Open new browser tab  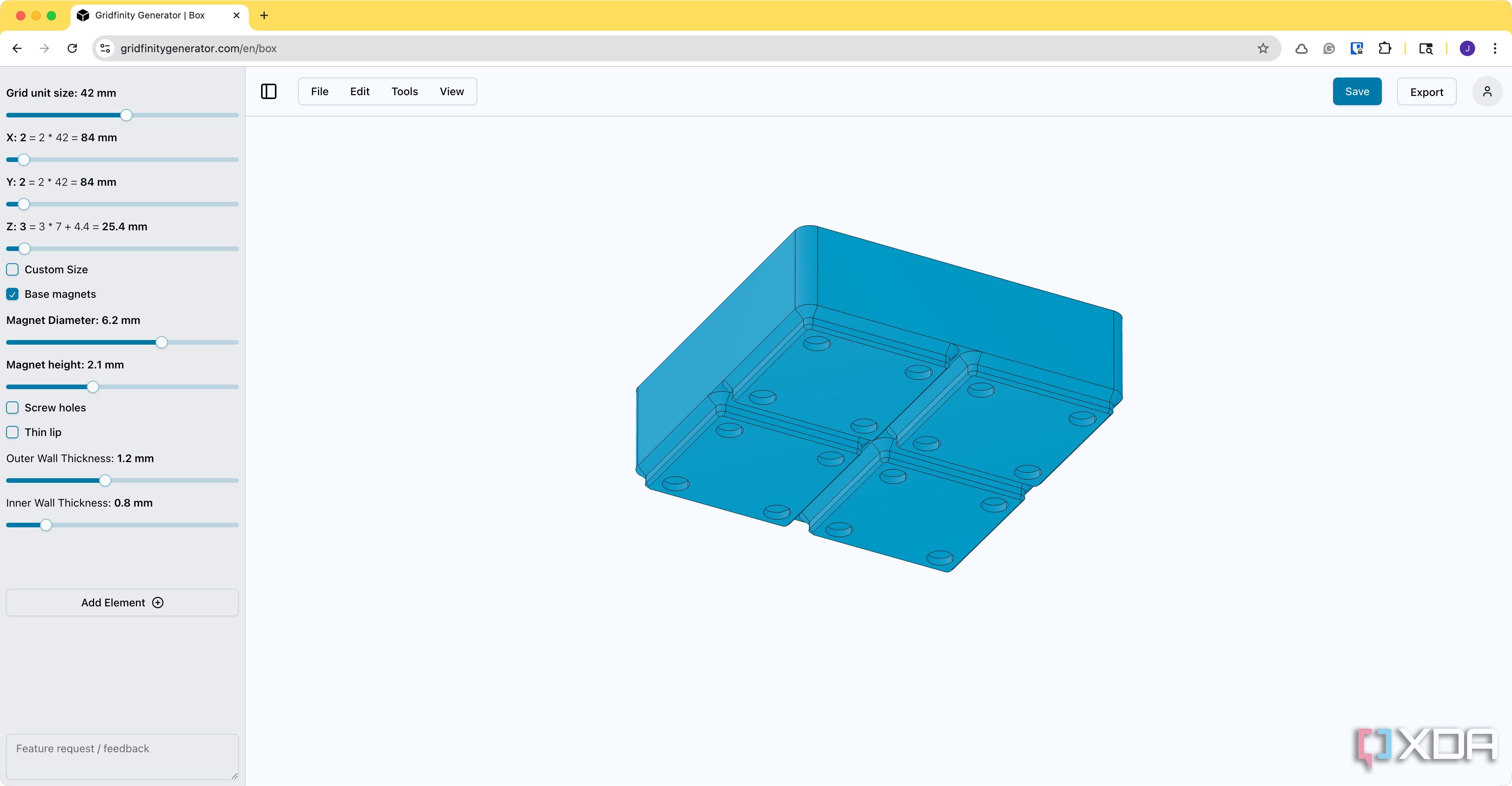(264, 15)
